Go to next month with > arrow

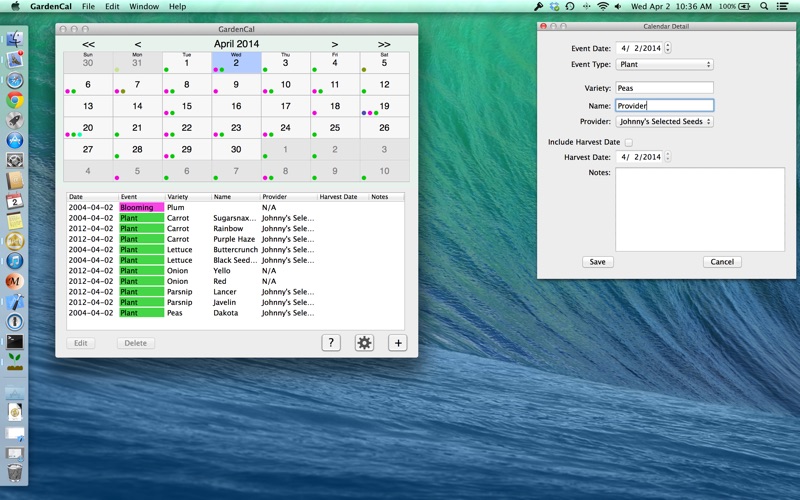pyautogui.click(x=335, y=44)
